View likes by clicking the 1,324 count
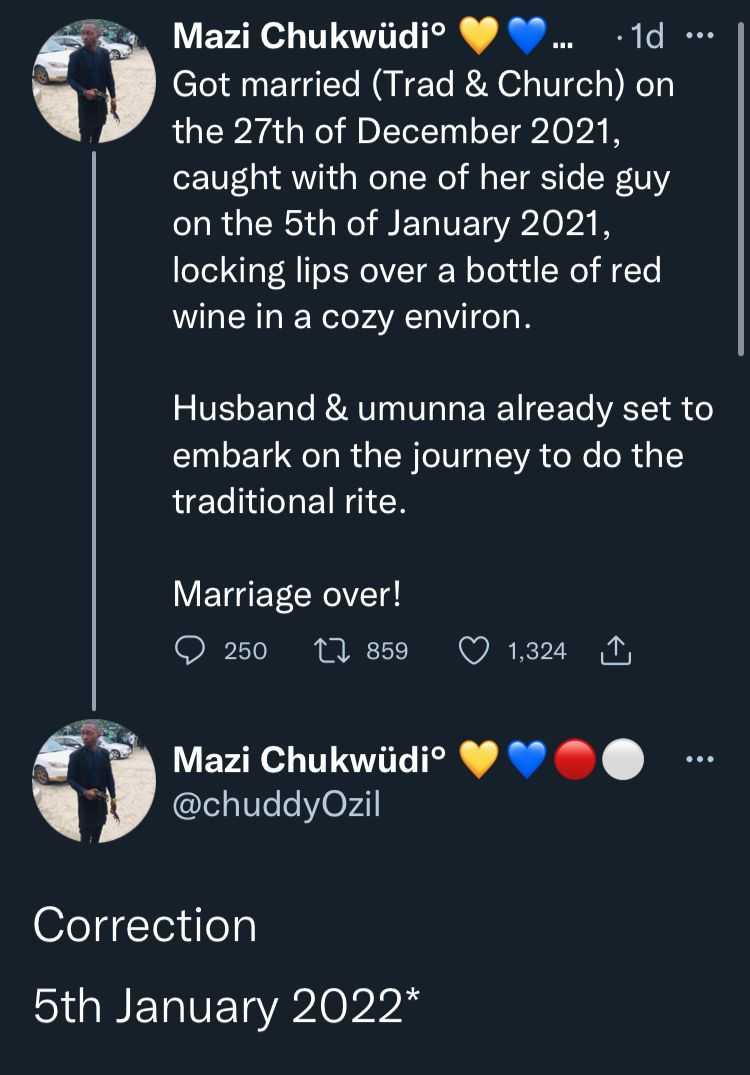The height and width of the screenshot is (1075, 750). [536, 651]
